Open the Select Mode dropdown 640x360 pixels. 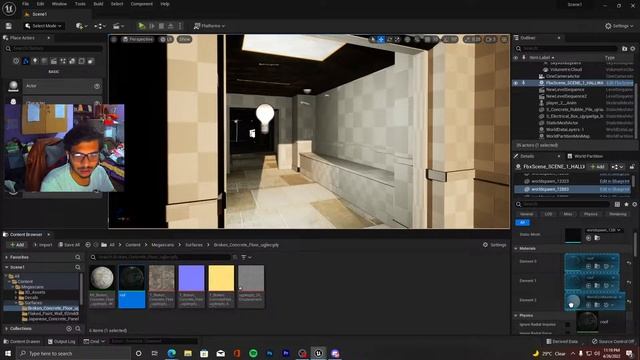(x=43, y=26)
